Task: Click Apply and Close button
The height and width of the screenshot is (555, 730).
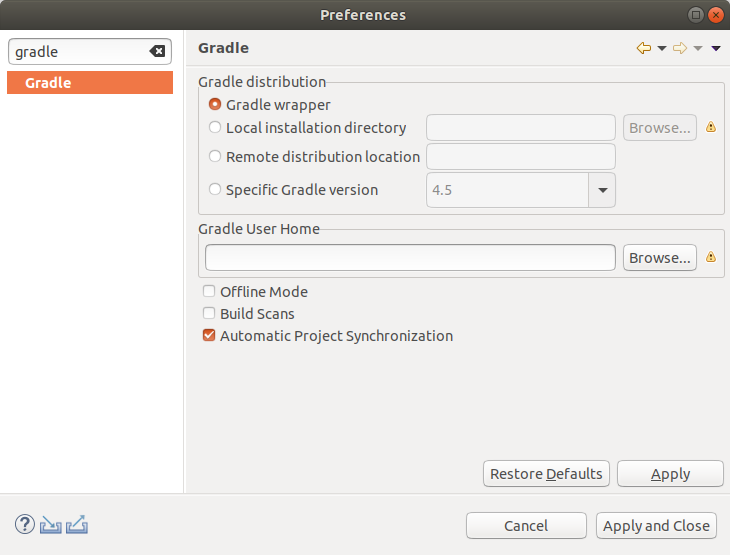Action: tap(656, 526)
